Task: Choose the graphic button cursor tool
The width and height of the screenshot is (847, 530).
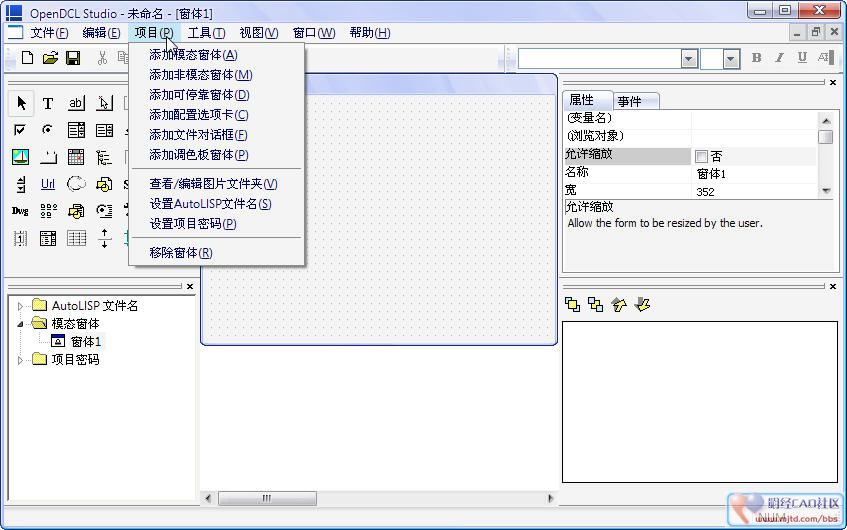Action: pyautogui.click(x=104, y=103)
